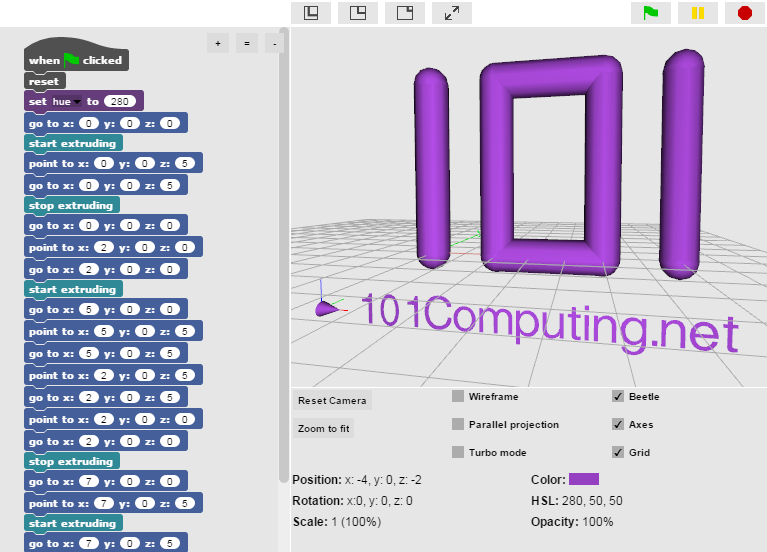Click the first stop extruding block
The image size is (767, 552).
pyautogui.click(x=71, y=206)
